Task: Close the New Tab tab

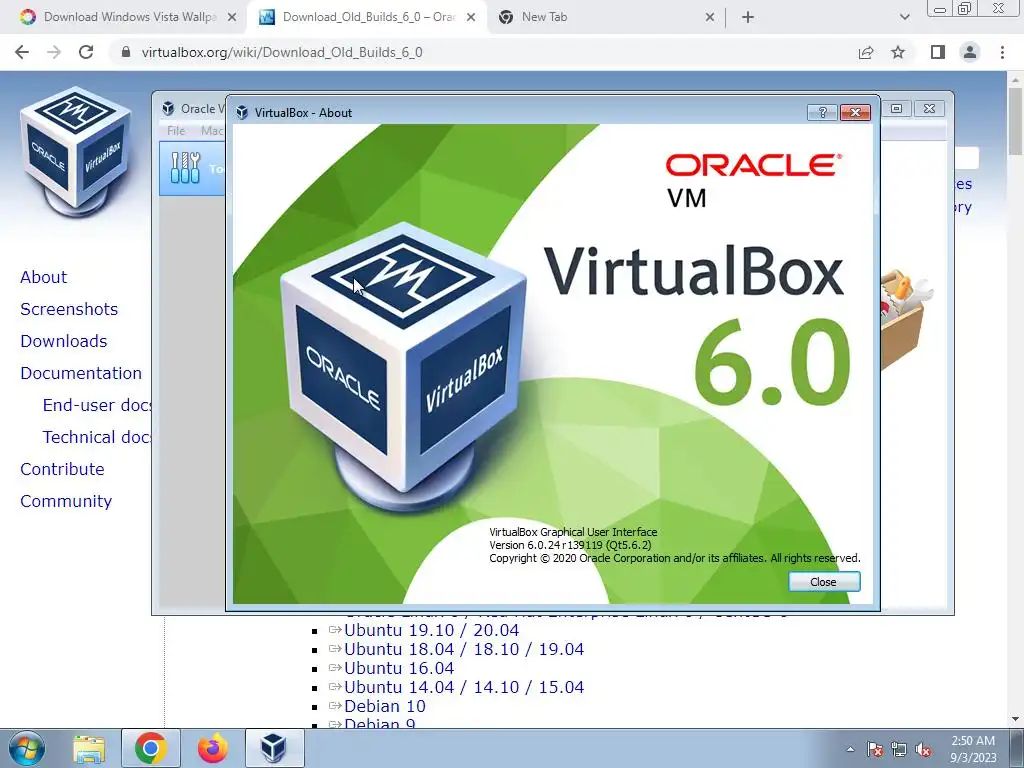Action: pos(710,18)
